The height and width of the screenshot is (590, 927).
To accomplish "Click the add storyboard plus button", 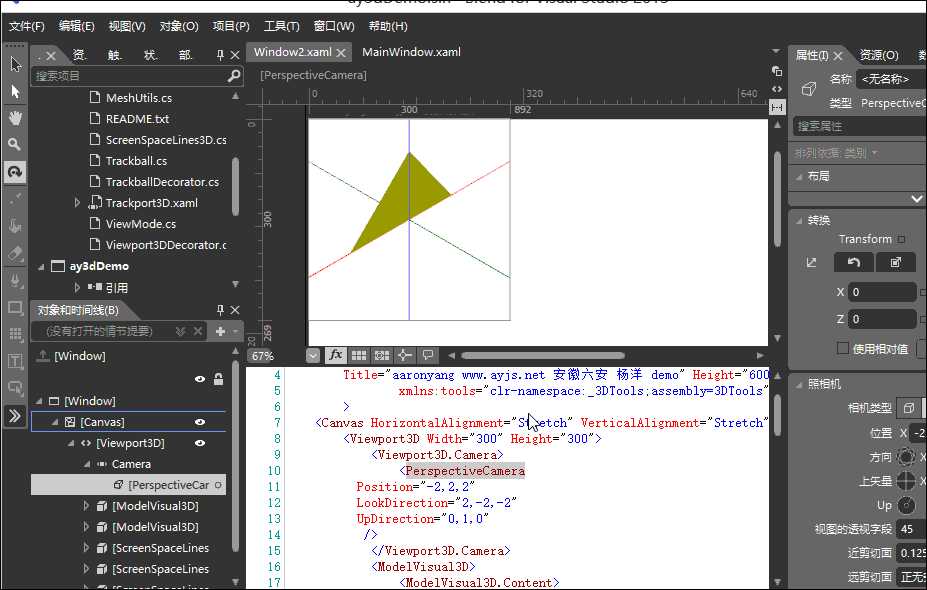I will 221,331.
